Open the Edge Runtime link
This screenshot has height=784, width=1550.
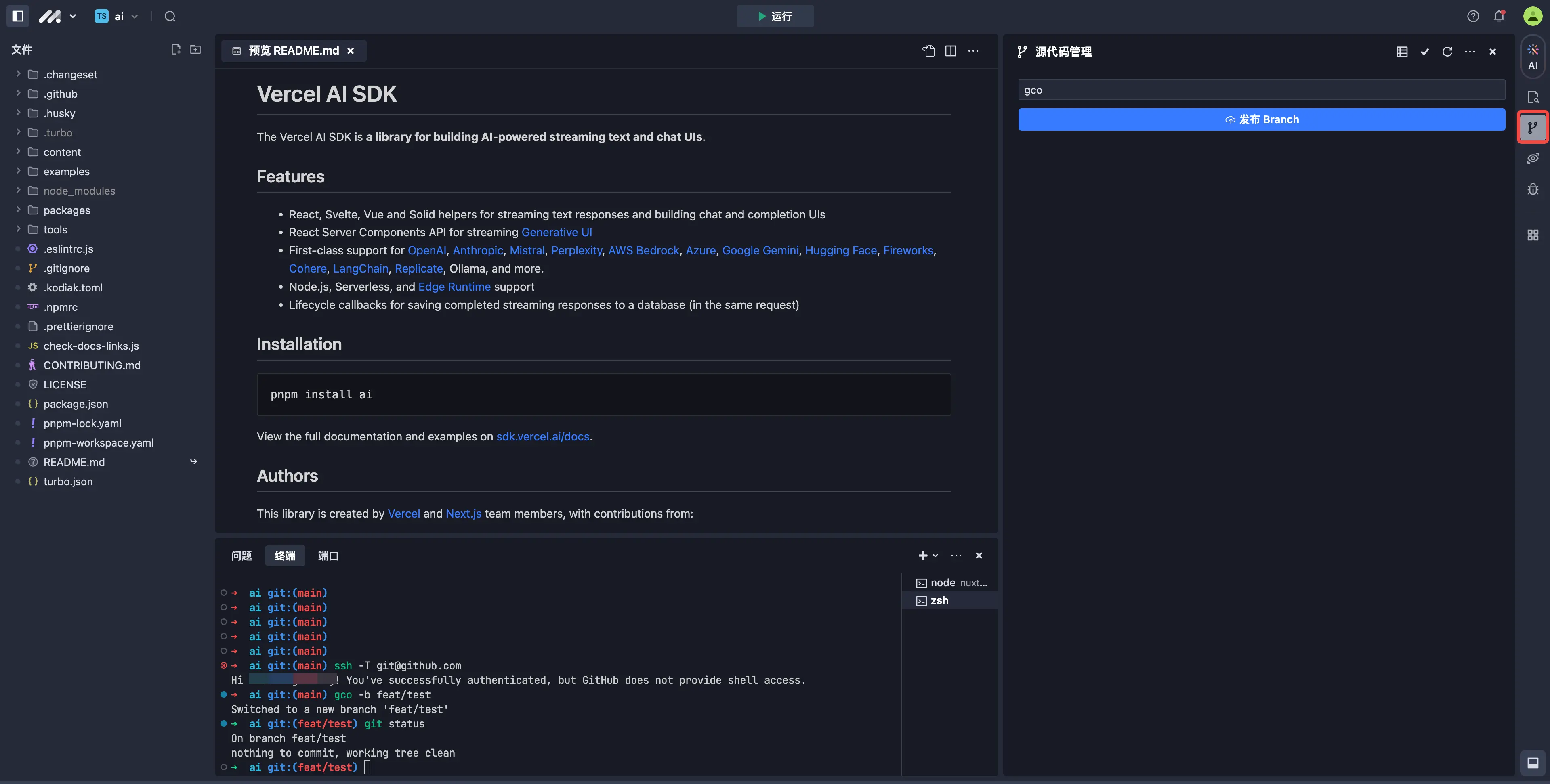[454, 286]
